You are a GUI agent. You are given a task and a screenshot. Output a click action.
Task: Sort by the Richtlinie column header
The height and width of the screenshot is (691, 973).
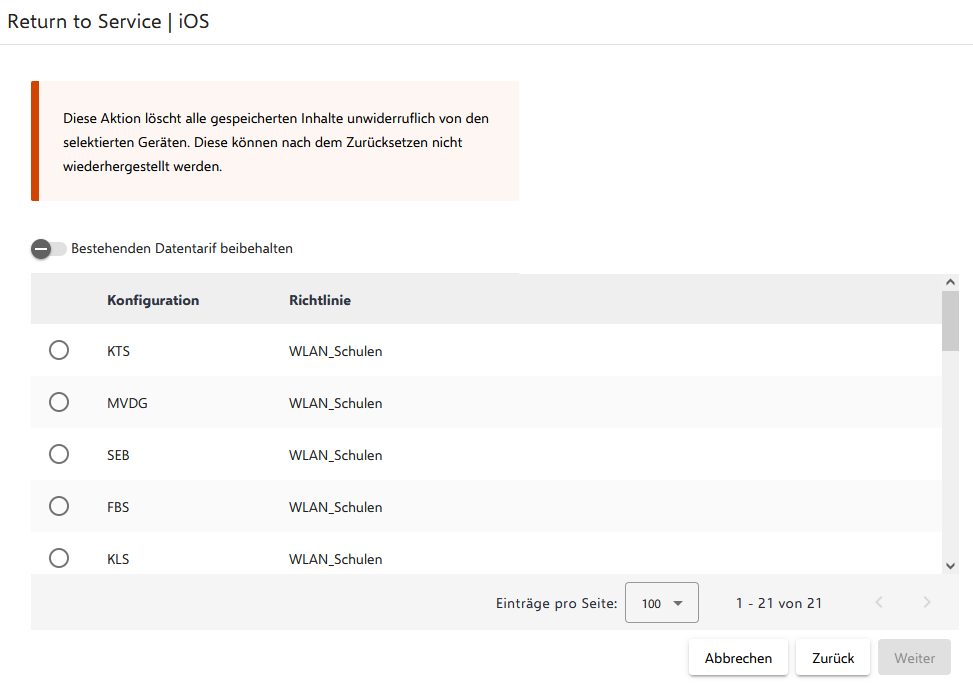pyautogui.click(x=320, y=300)
